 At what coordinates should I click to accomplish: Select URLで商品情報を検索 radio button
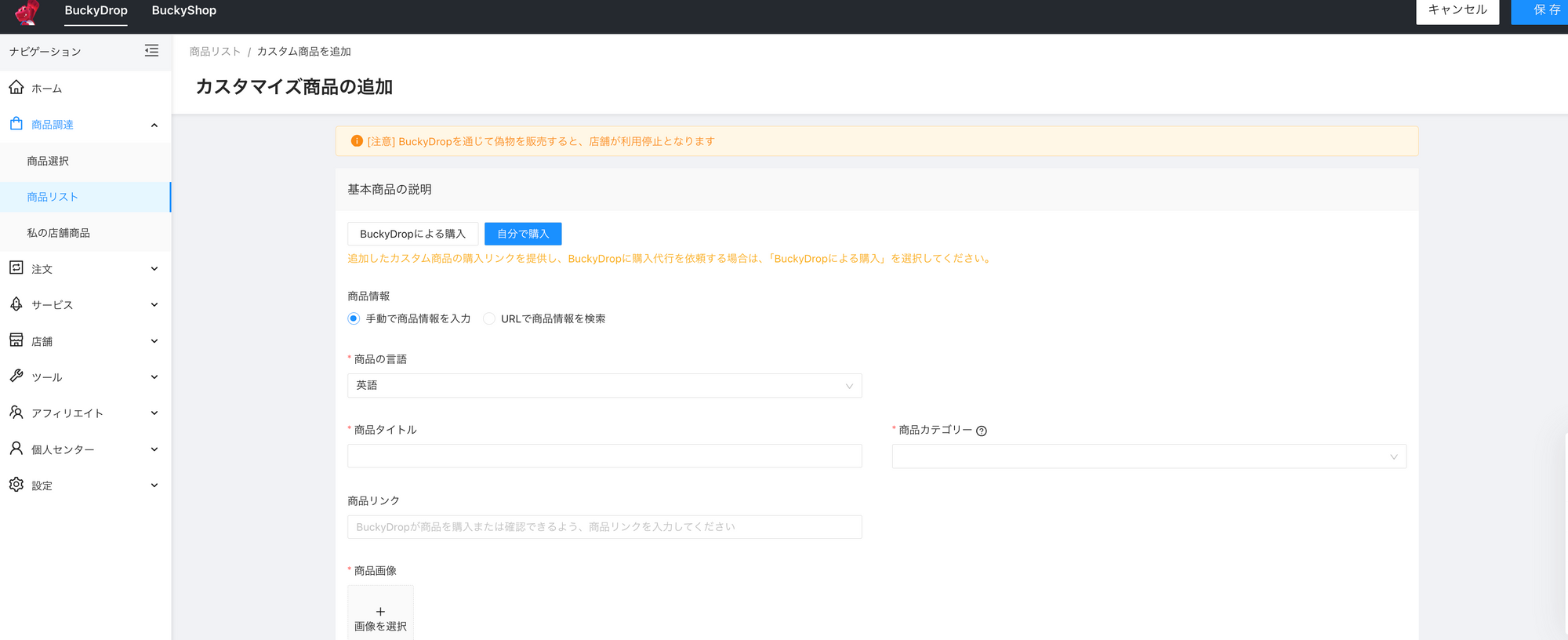click(489, 318)
